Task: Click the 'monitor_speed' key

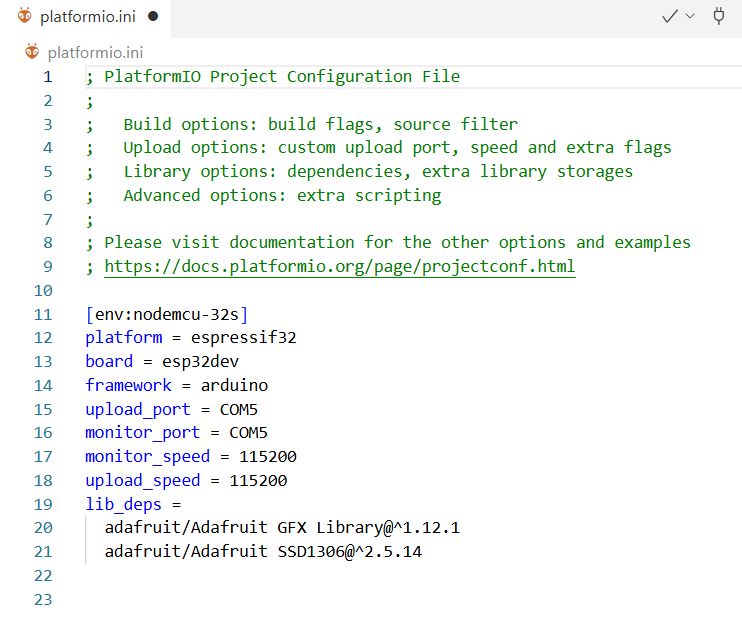Action: pyautogui.click(x=147, y=457)
